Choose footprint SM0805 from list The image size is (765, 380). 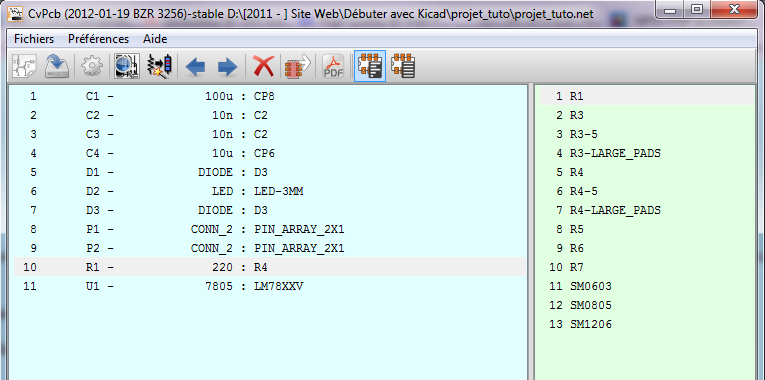pyautogui.click(x=646, y=305)
